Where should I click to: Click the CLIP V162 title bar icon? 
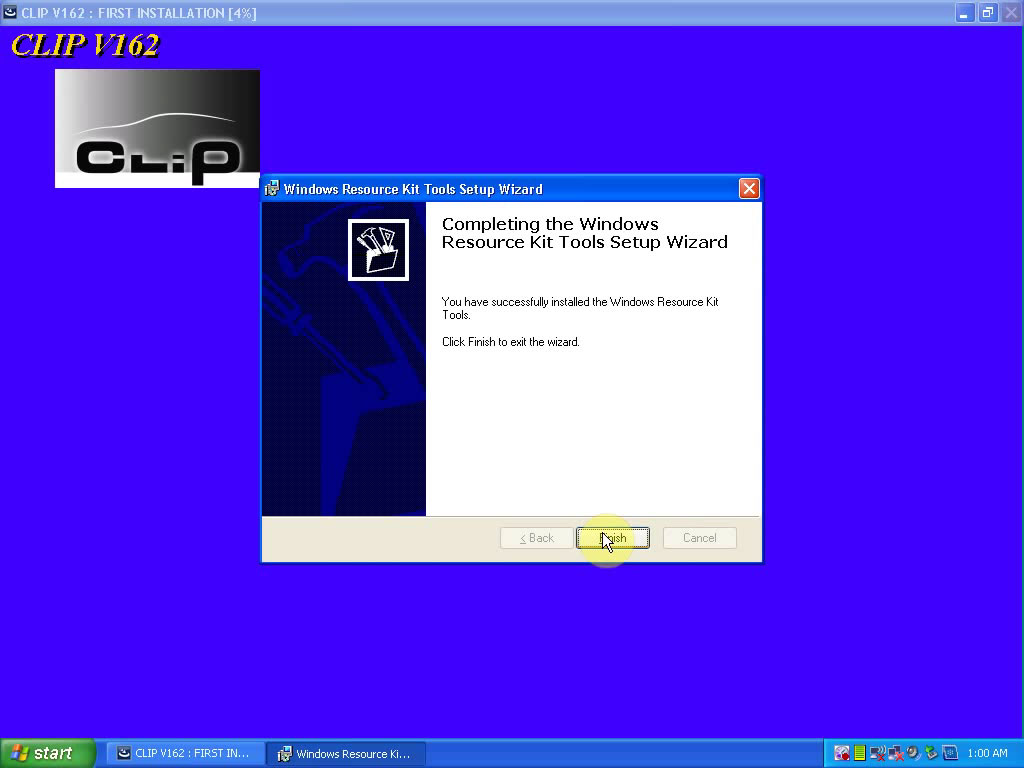coord(9,13)
